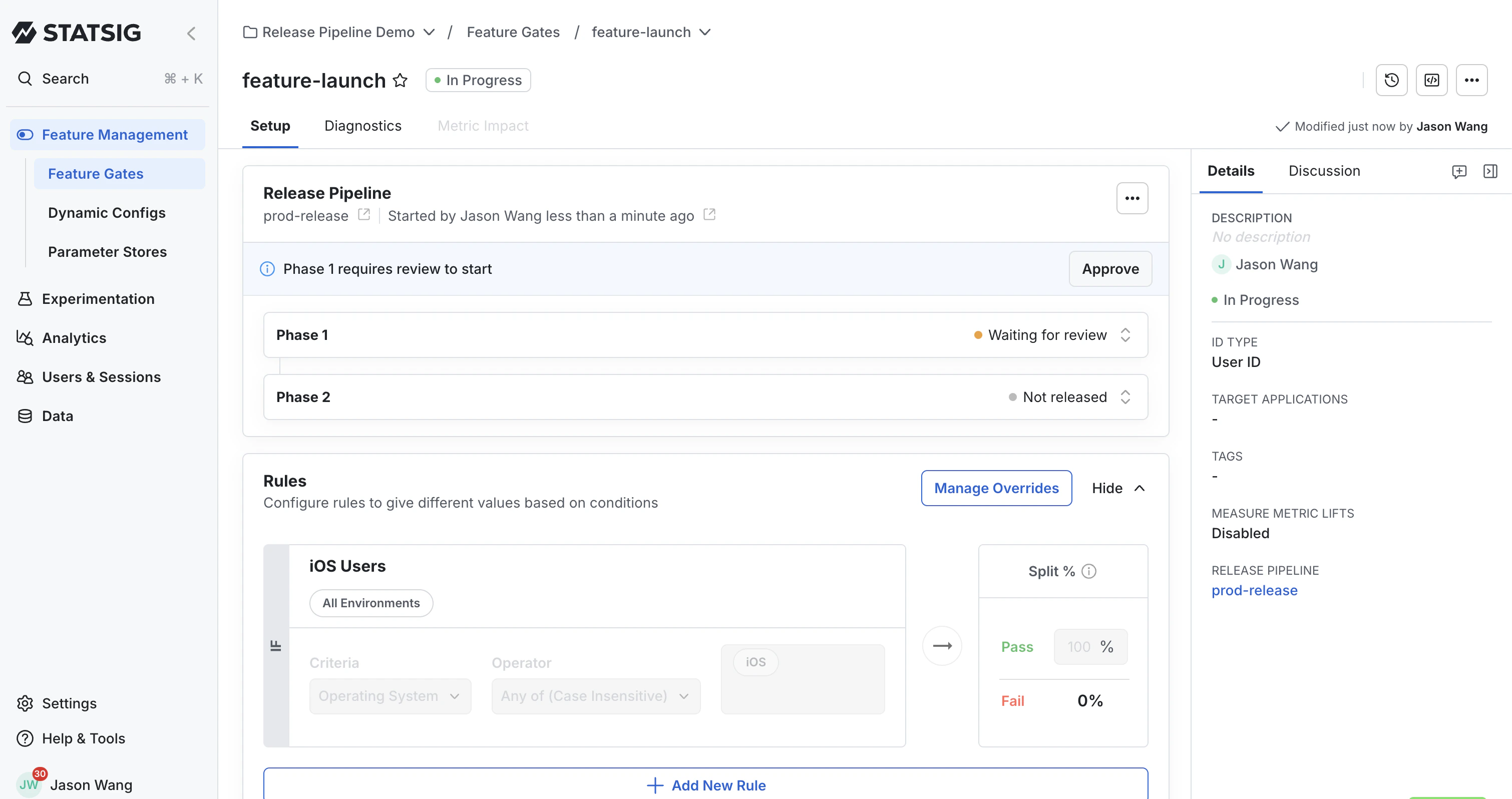Edit the Pass percentage value of 100
The width and height of the screenshot is (1512, 799).
pyautogui.click(x=1080, y=646)
